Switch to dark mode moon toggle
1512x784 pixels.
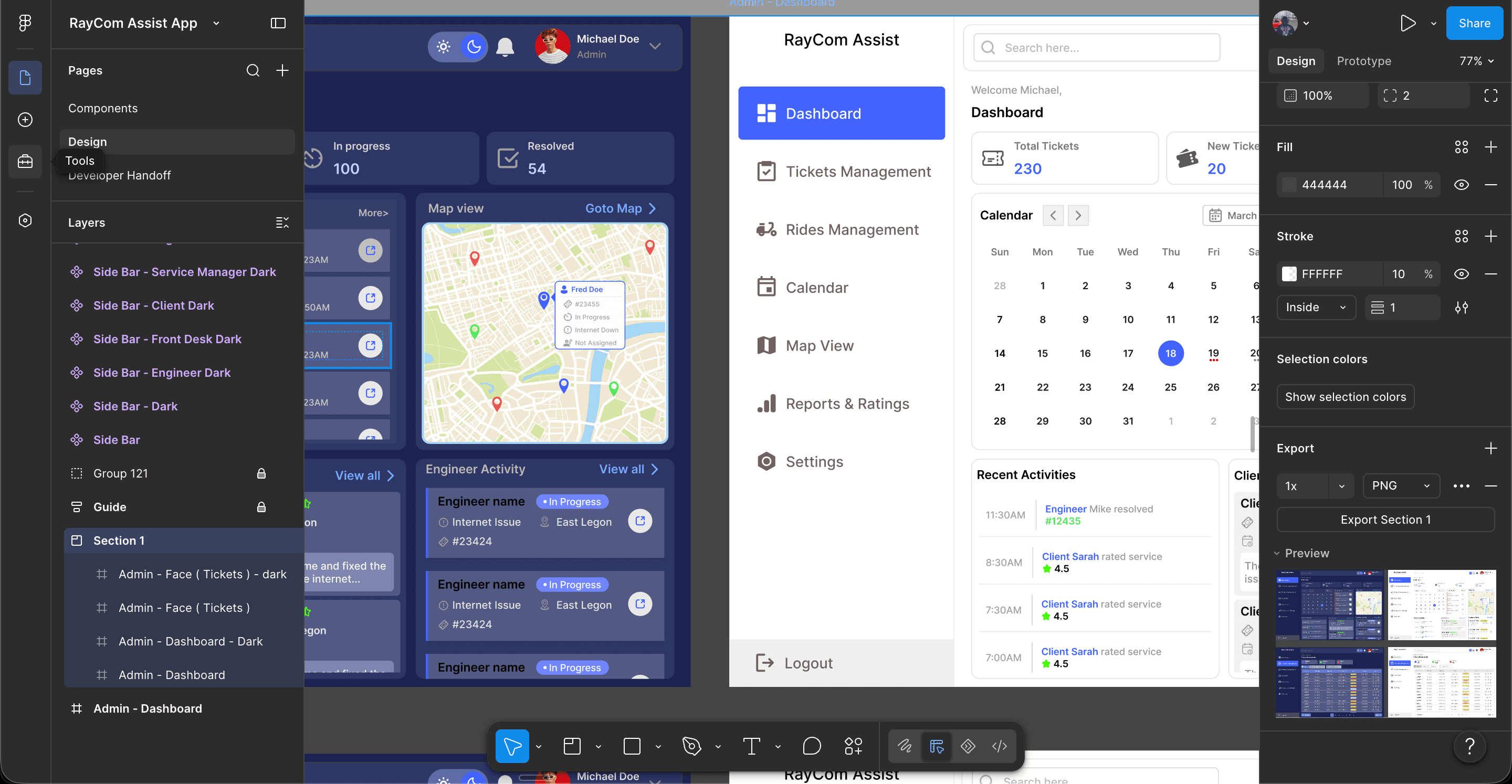[x=474, y=46]
